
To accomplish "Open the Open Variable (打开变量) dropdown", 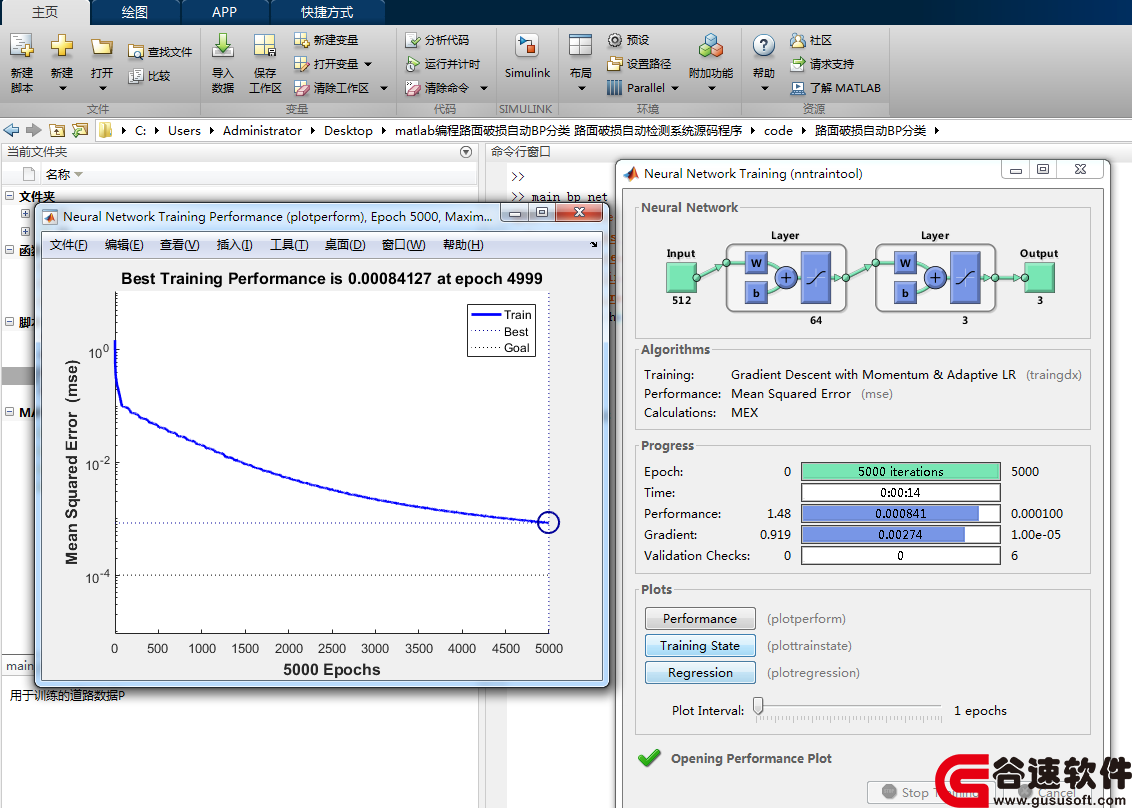I will 368,64.
